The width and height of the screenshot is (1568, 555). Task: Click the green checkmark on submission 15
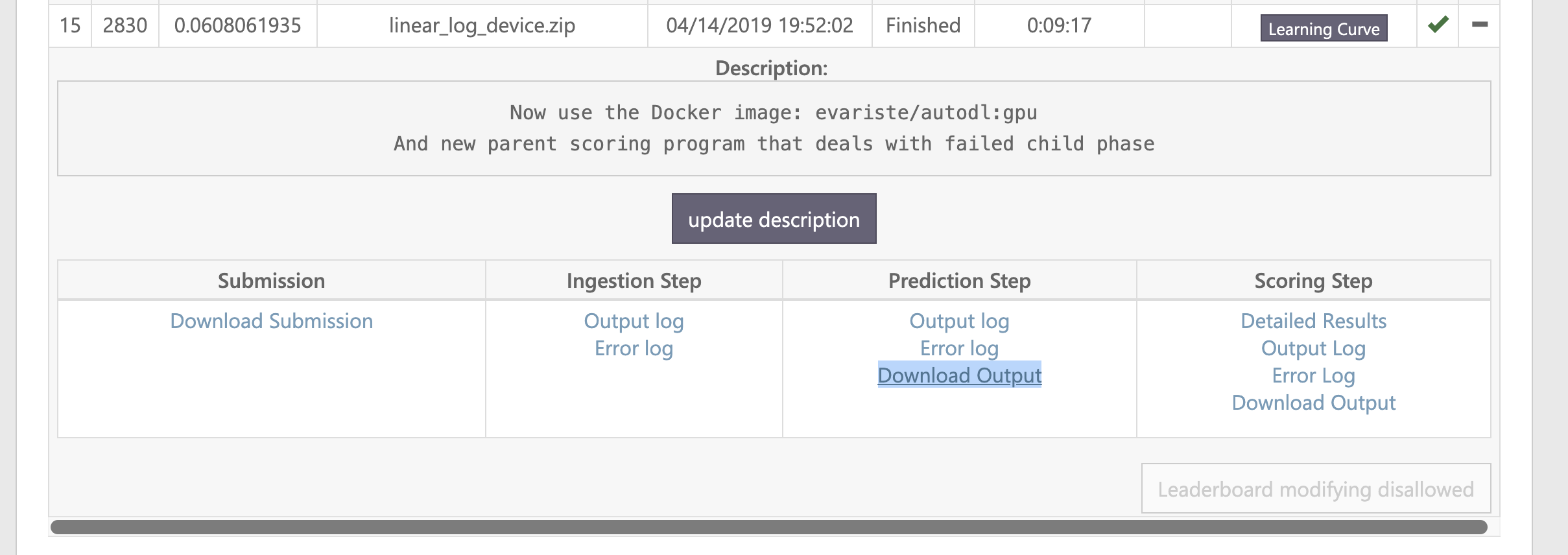coord(1438,25)
